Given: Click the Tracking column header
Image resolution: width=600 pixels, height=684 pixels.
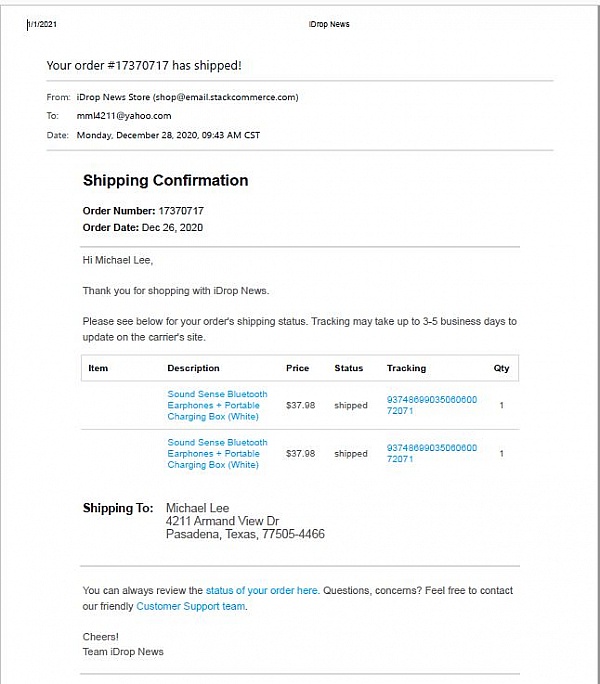Looking at the screenshot, I should coord(406,368).
